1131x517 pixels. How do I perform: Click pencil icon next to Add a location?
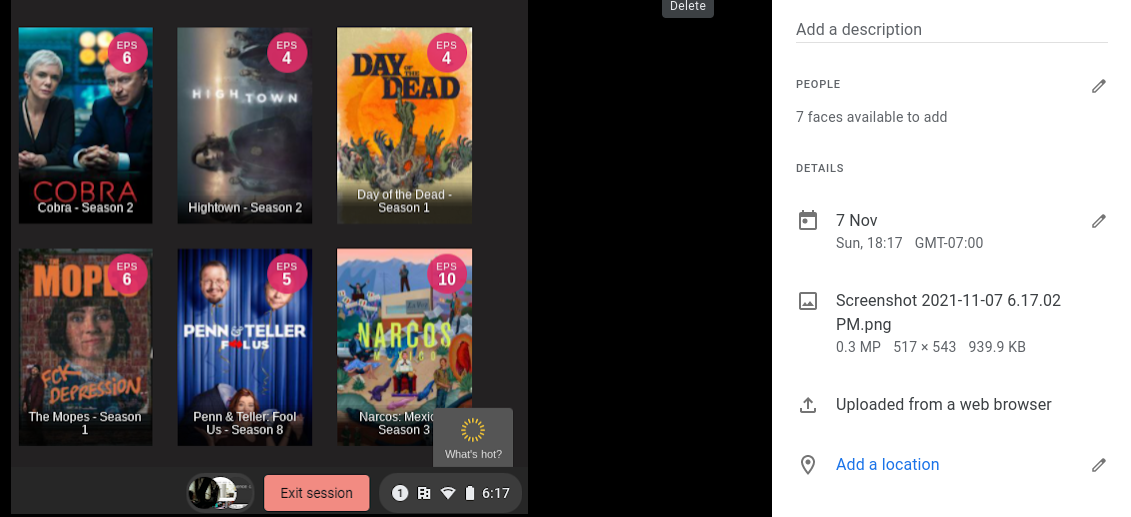coord(1099,465)
